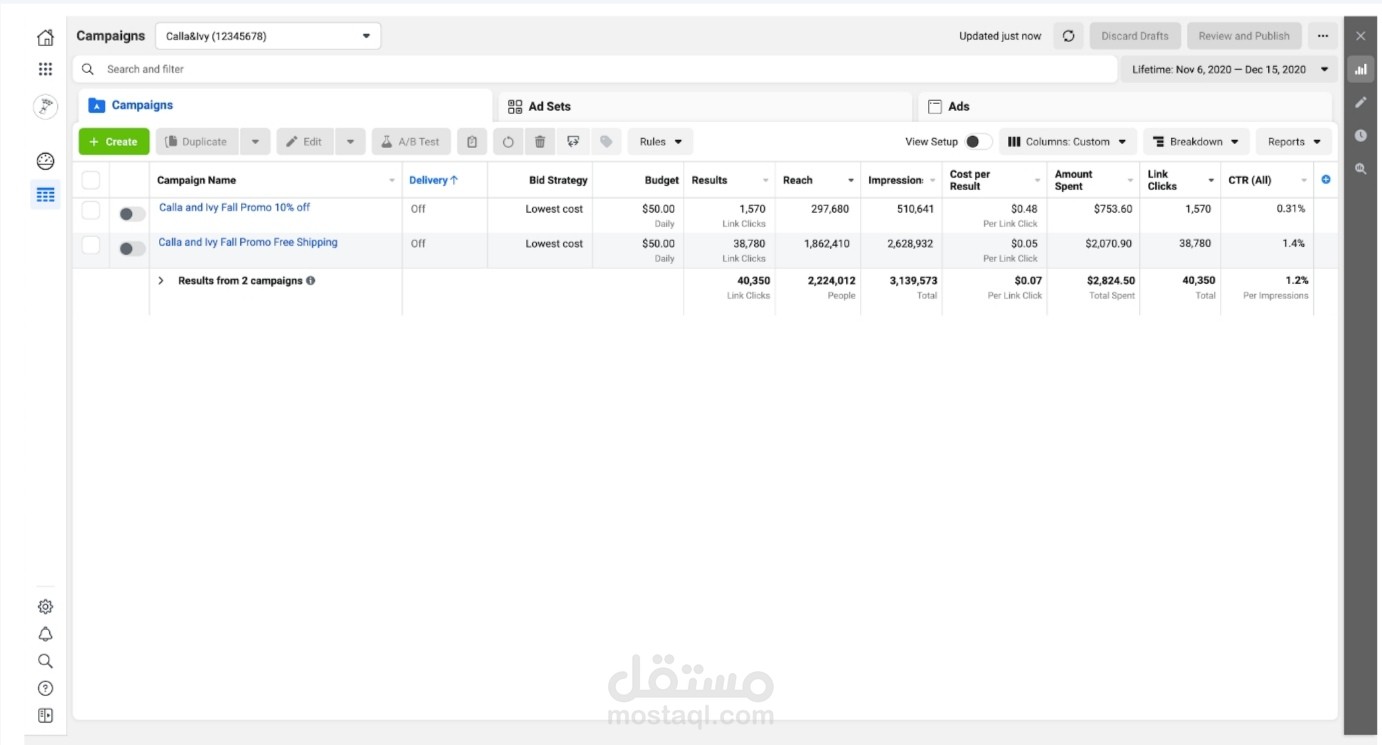
Task: Select the campaigns table view sidebar icon
Action: coord(45,195)
